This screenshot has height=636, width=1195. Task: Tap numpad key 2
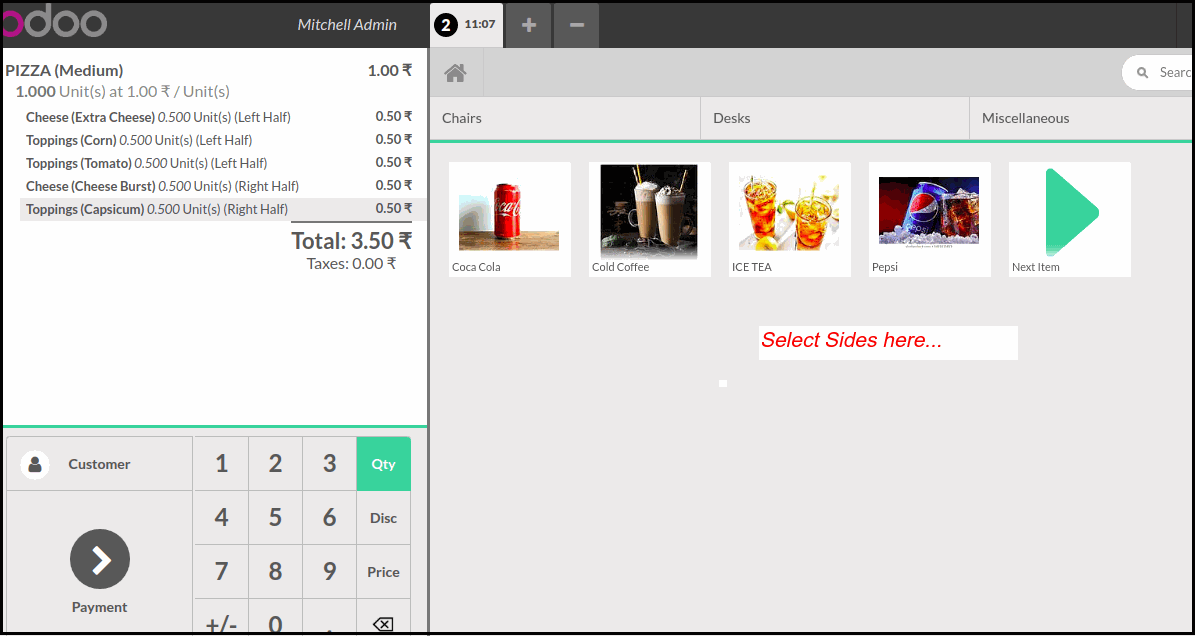(275, 464)
